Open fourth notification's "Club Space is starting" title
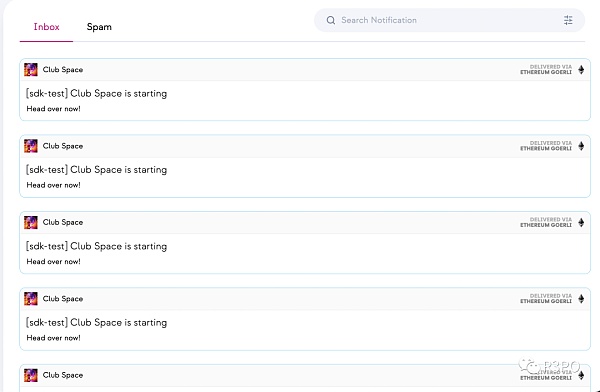This screenshot has height=392, width=600. 96,322
